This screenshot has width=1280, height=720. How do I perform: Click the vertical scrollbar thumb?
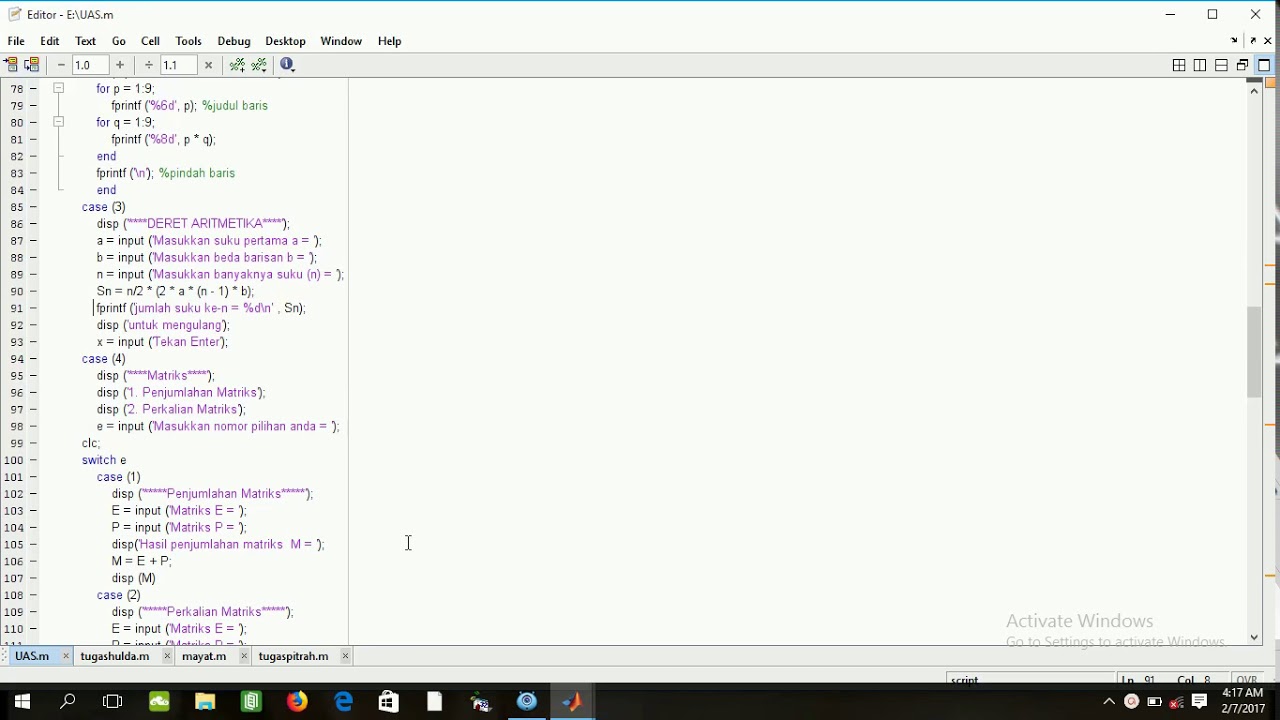click(x=1254, y=353)
